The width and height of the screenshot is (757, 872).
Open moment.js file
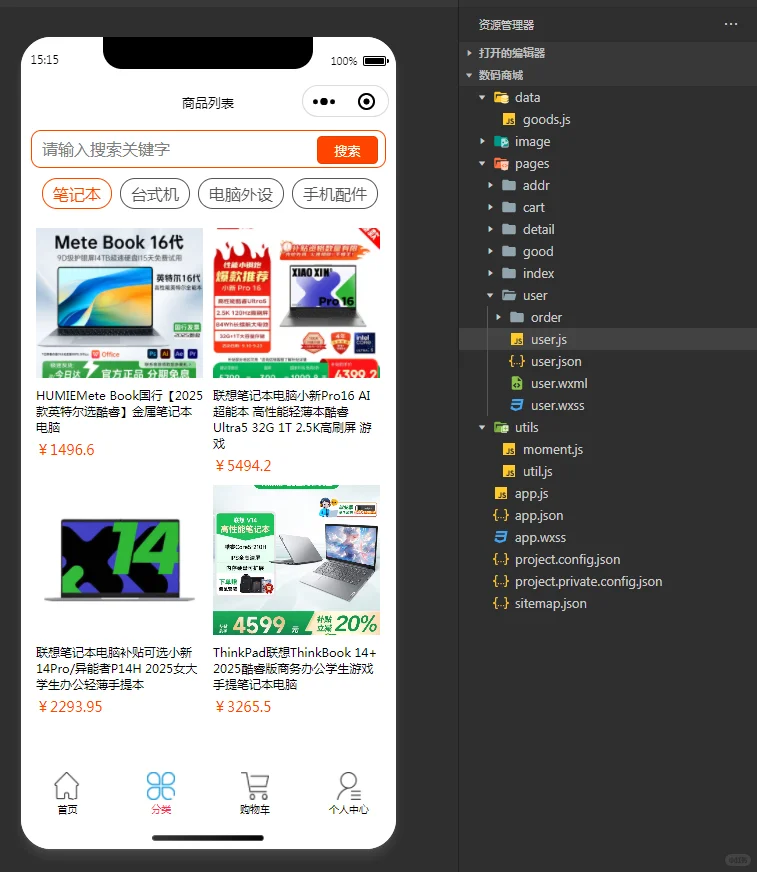552,449
